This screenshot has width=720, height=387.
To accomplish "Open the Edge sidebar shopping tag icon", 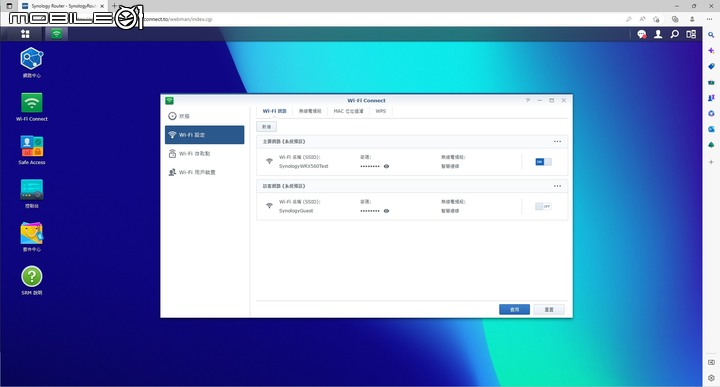I will pyautogui.click(x=711, y=66).
